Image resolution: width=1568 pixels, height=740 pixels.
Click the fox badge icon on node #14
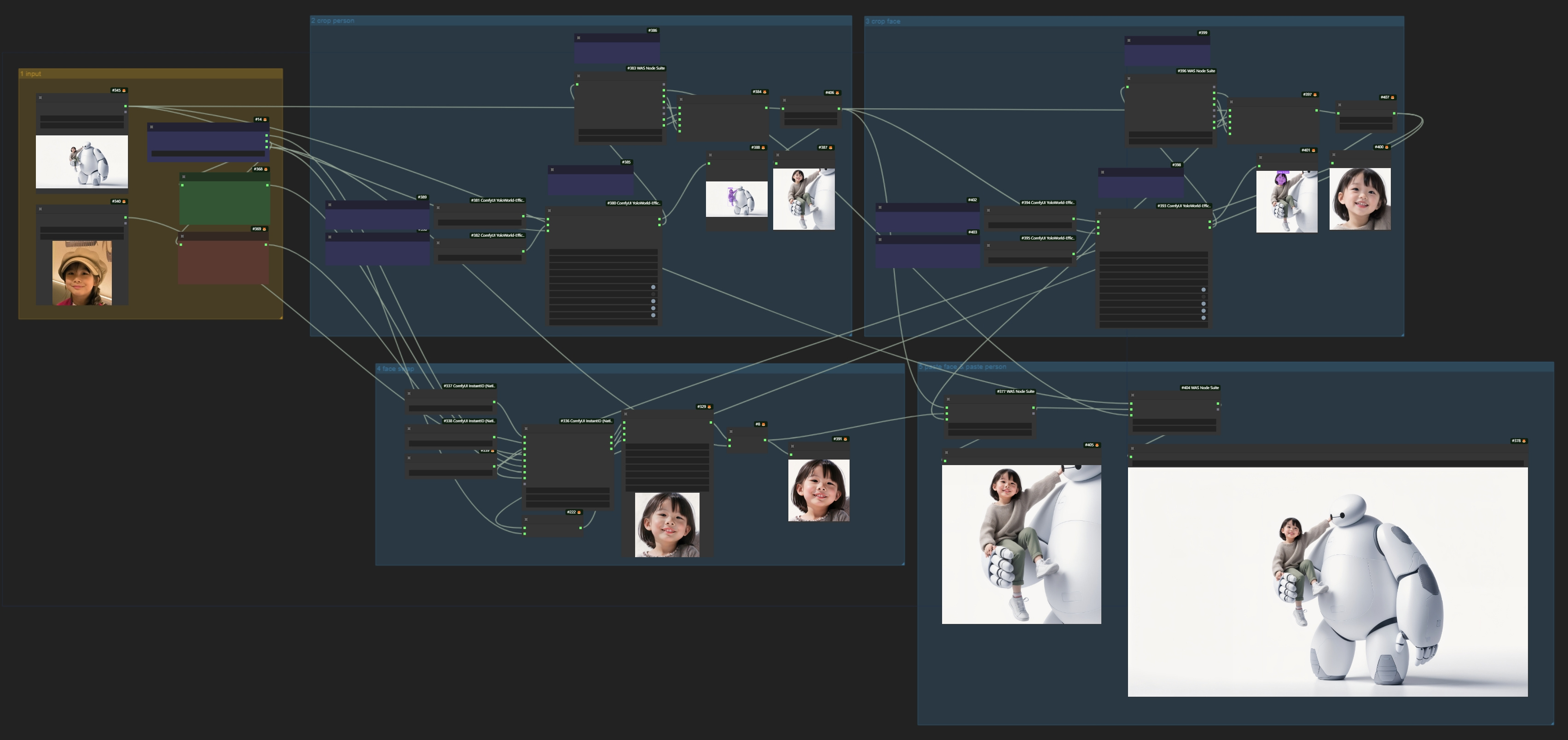pyautogui.click(x=266, y=120)
